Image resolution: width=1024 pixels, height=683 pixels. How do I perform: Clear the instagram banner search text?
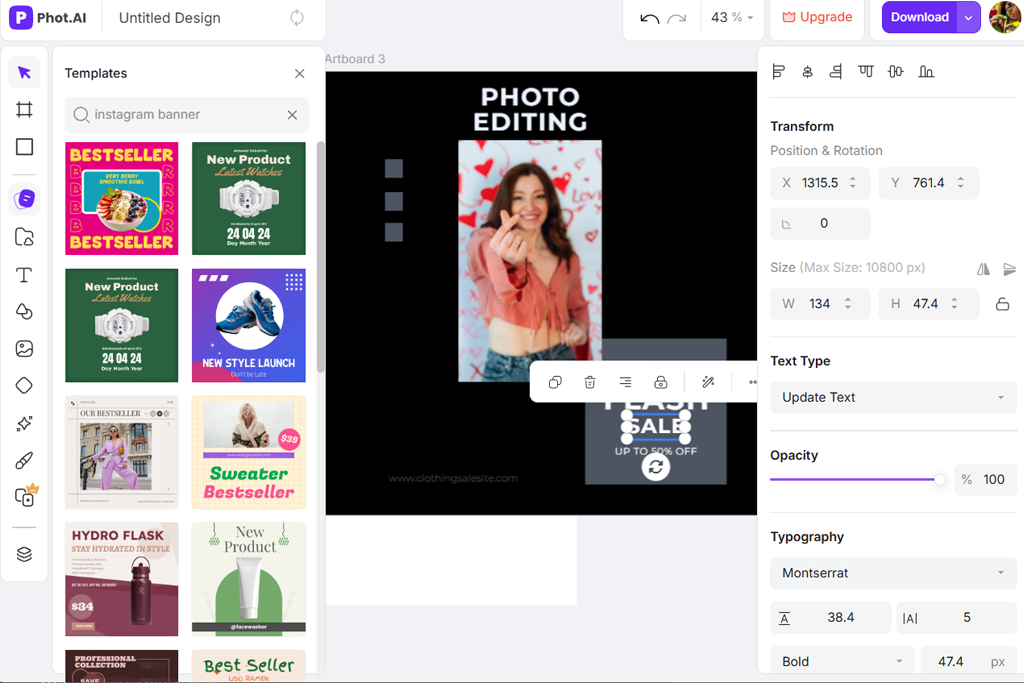point(292,115)
